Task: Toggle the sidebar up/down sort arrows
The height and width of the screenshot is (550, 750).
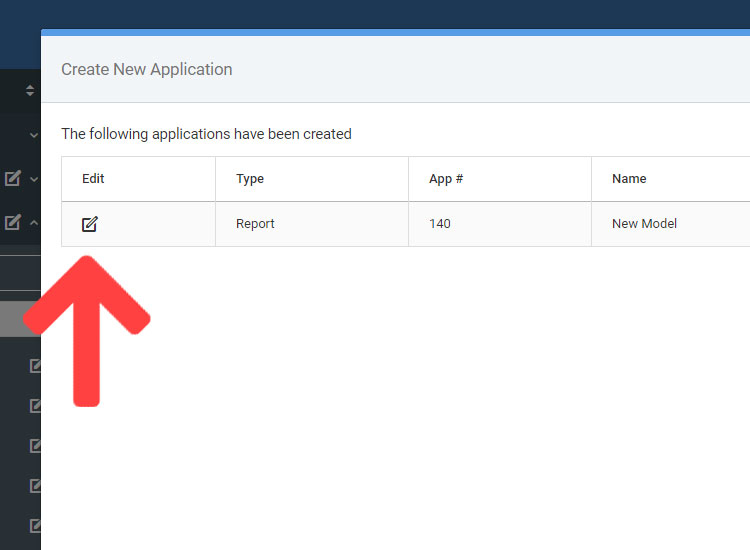Action: coord(30,90)
